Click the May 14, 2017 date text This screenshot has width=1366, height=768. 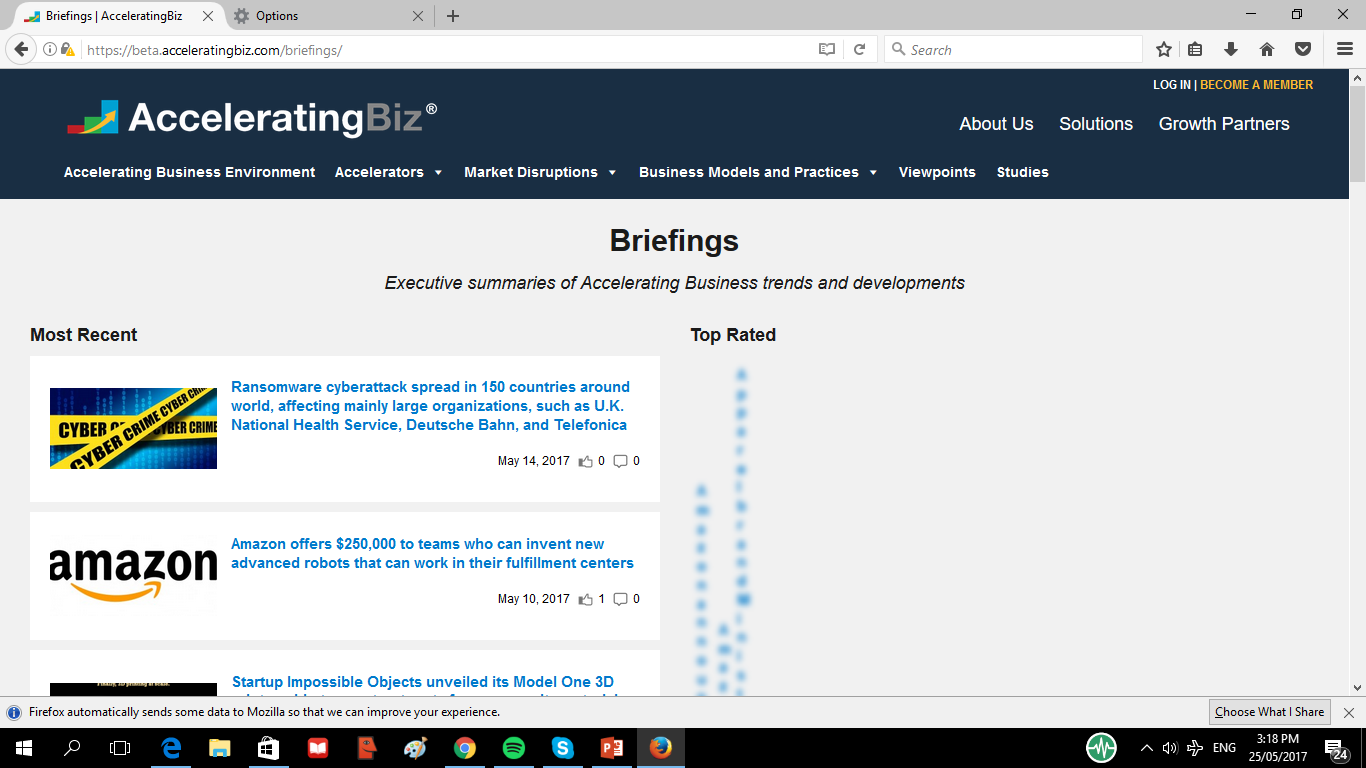coord(533,461)
